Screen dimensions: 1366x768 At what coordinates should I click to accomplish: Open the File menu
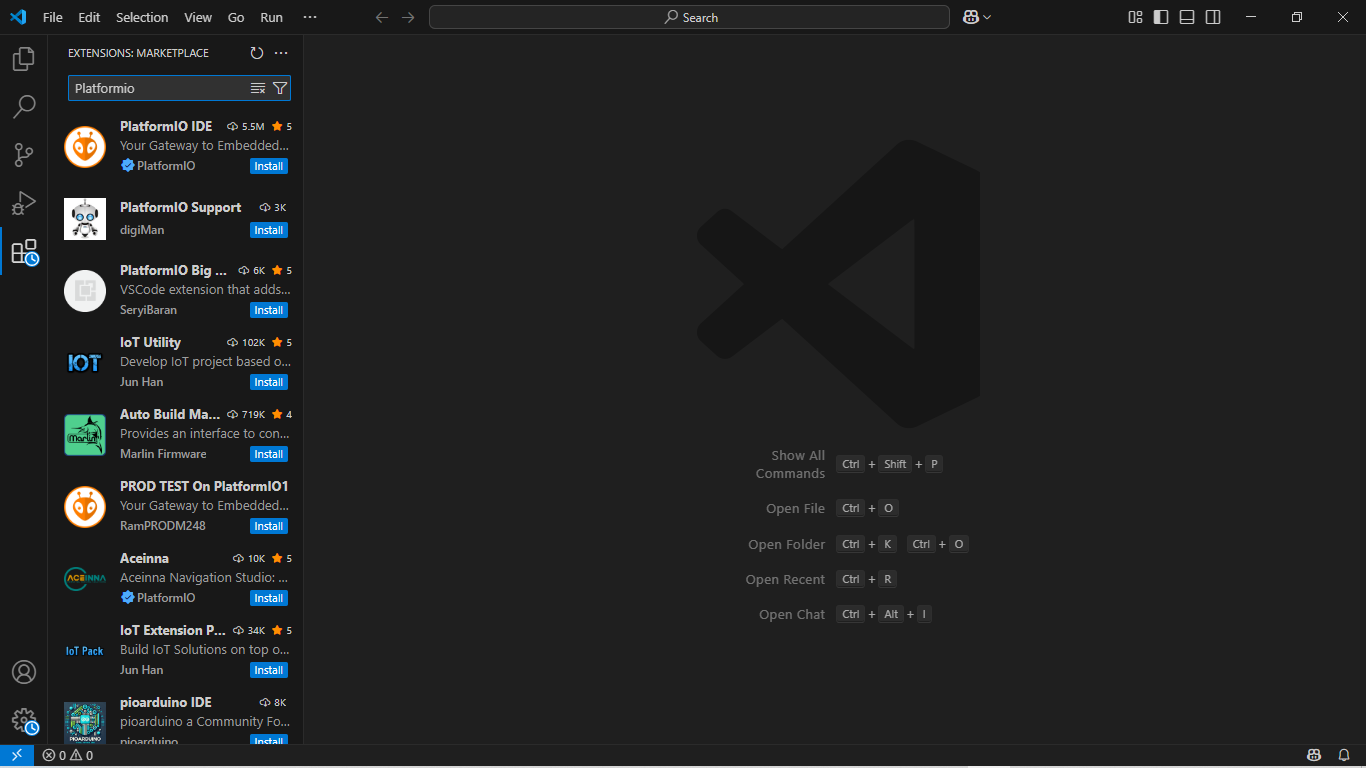point(53,17)
